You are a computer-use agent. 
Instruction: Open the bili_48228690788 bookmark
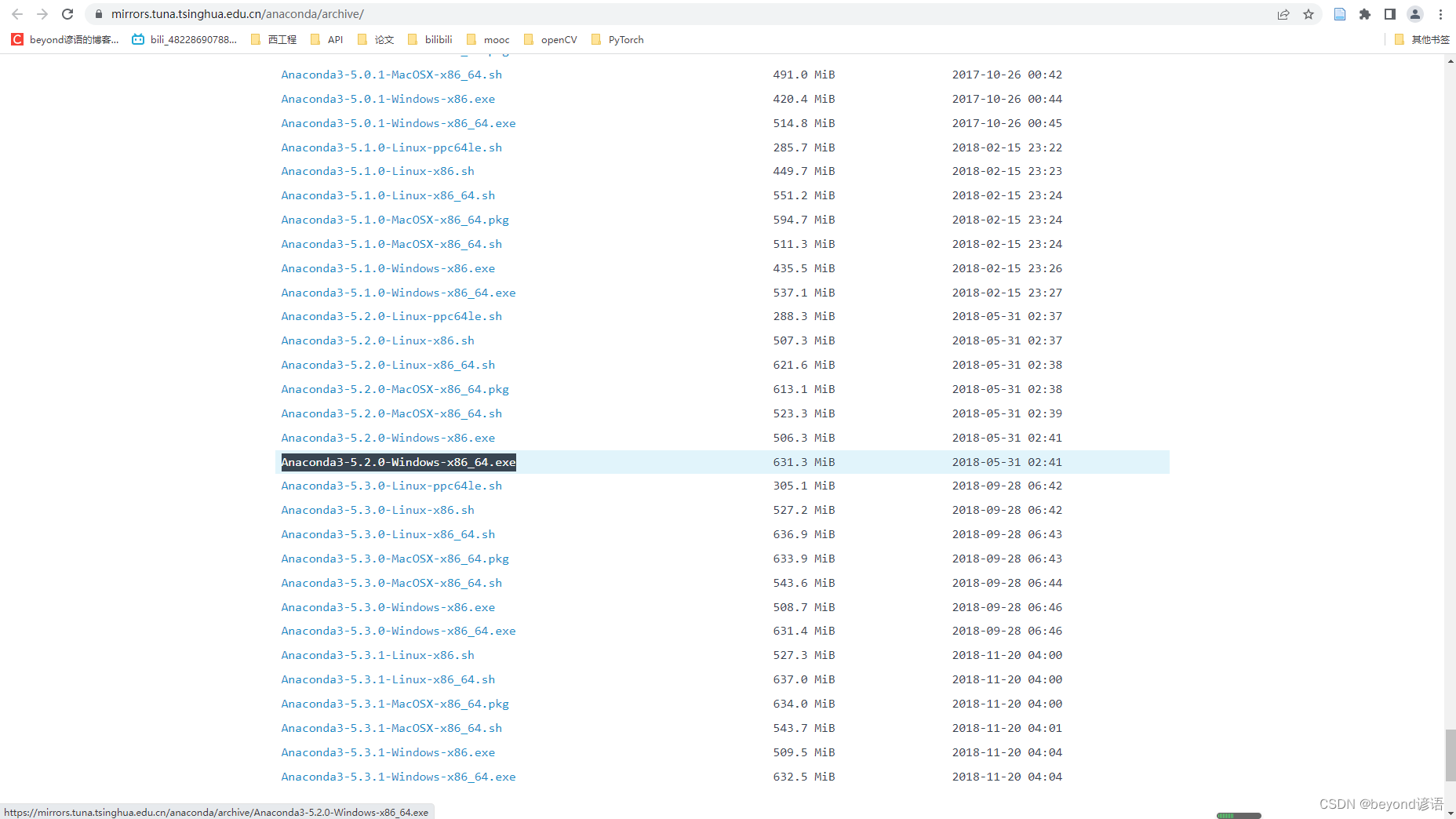point(184,39)
